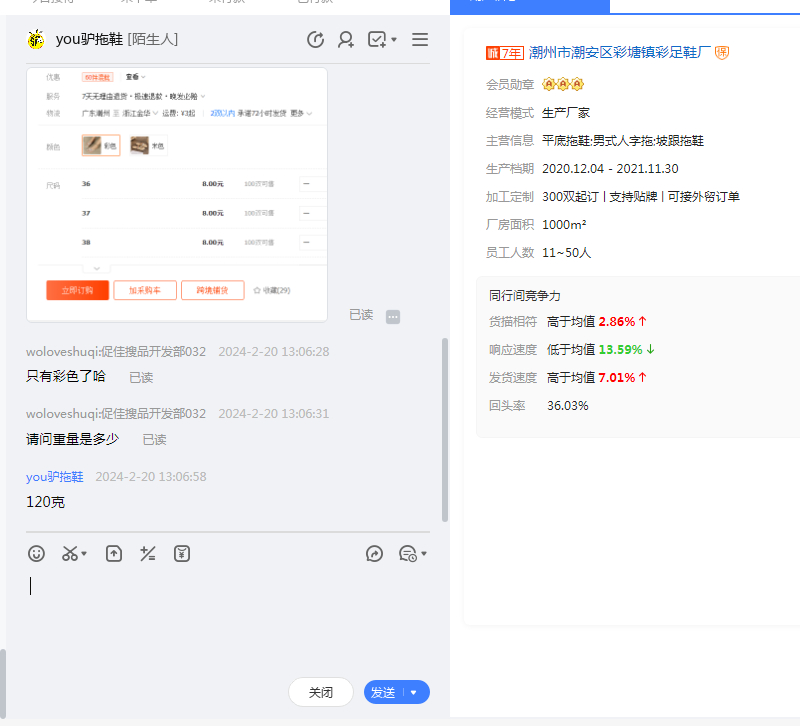Click the 跨境铺货 button in the image

point(213,290)
